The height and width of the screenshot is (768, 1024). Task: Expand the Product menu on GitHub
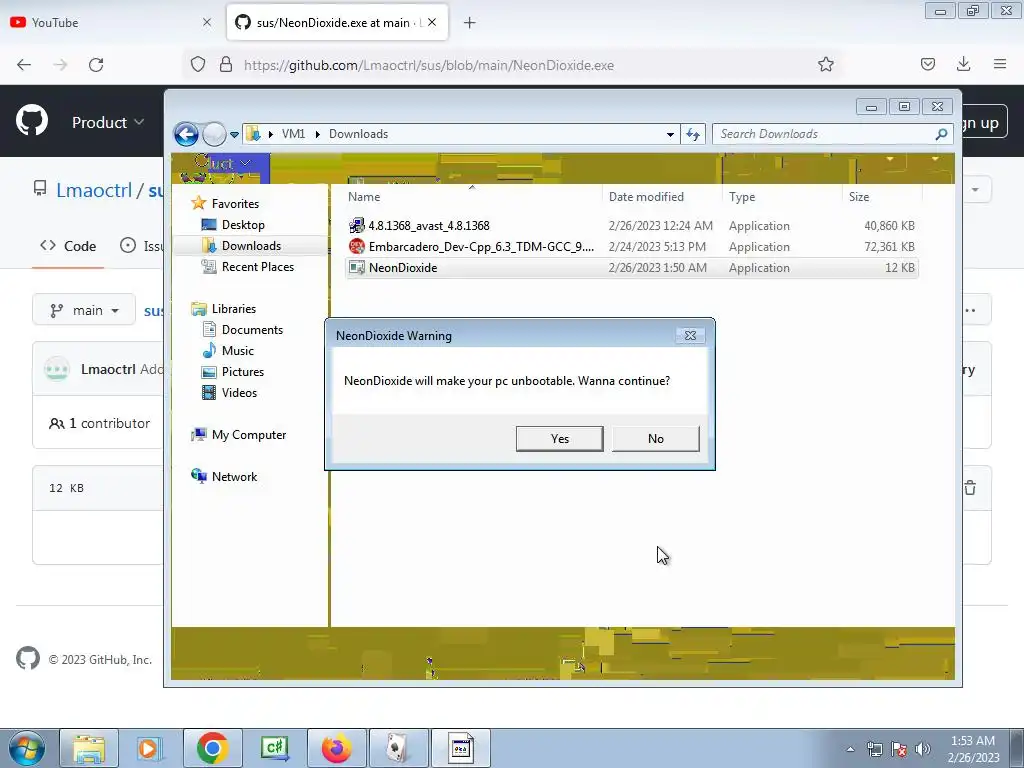[x=108, y=122]
